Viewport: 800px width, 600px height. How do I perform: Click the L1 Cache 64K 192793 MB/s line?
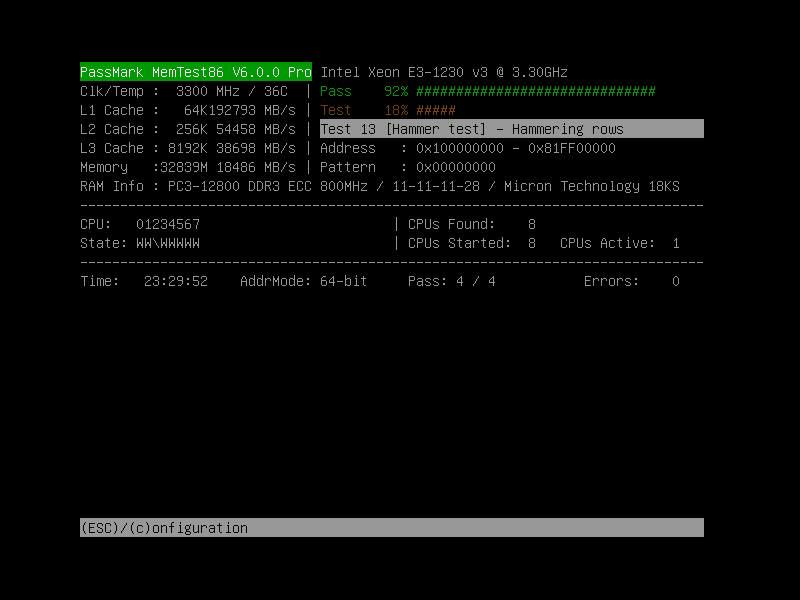(x=188, y=110)
